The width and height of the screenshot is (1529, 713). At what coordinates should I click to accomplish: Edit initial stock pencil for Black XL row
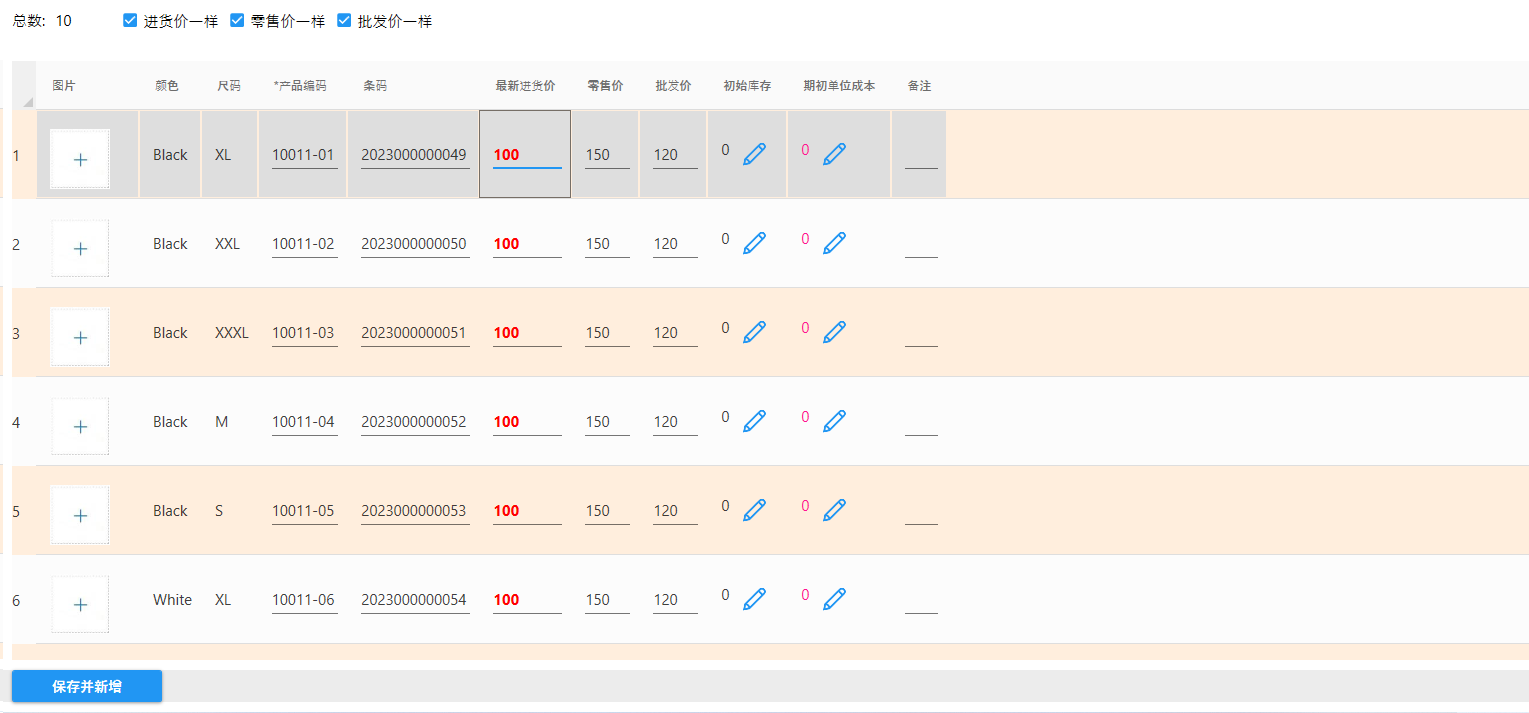pos(754,154)
